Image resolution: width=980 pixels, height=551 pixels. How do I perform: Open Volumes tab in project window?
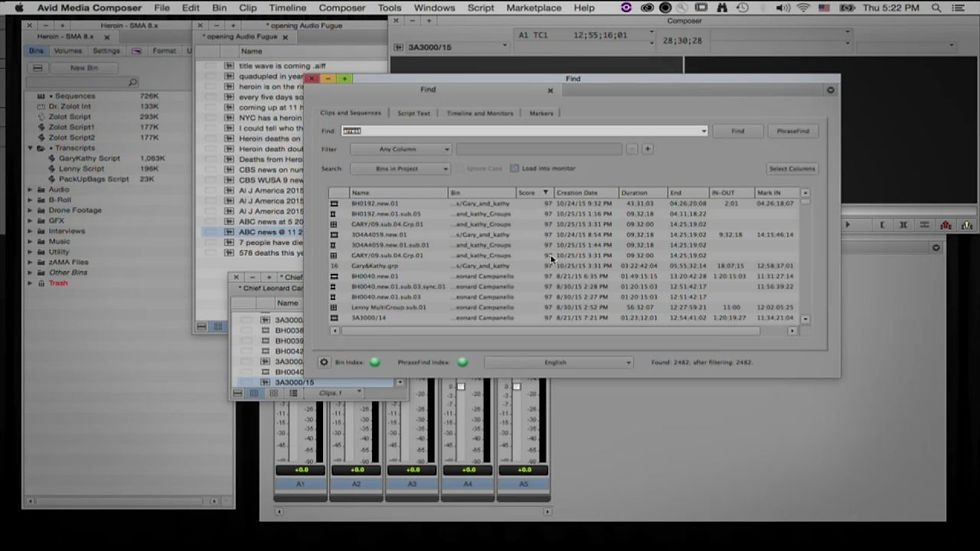68,51
